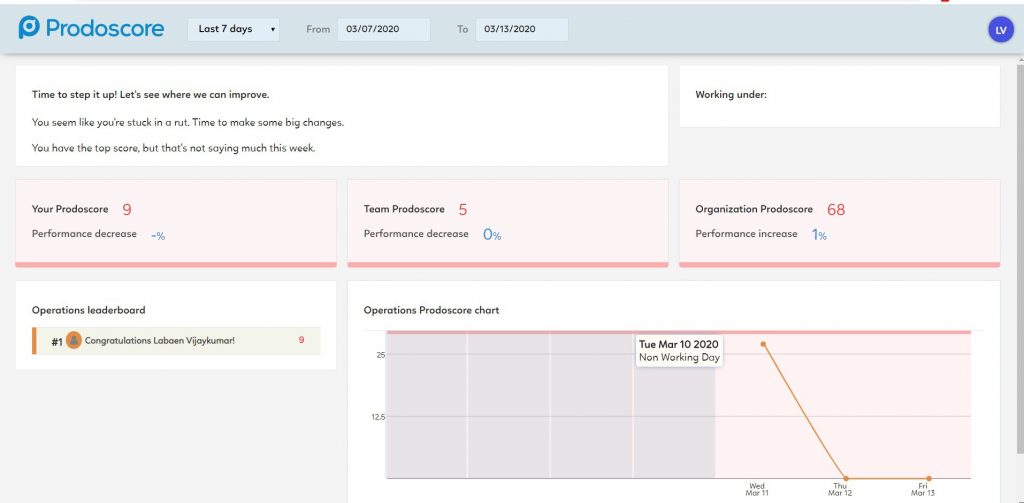Click the leaderboard user avatar icon
Image resolution: width=1024 pixels, height=503 pixels.
(x=74, y=340)
